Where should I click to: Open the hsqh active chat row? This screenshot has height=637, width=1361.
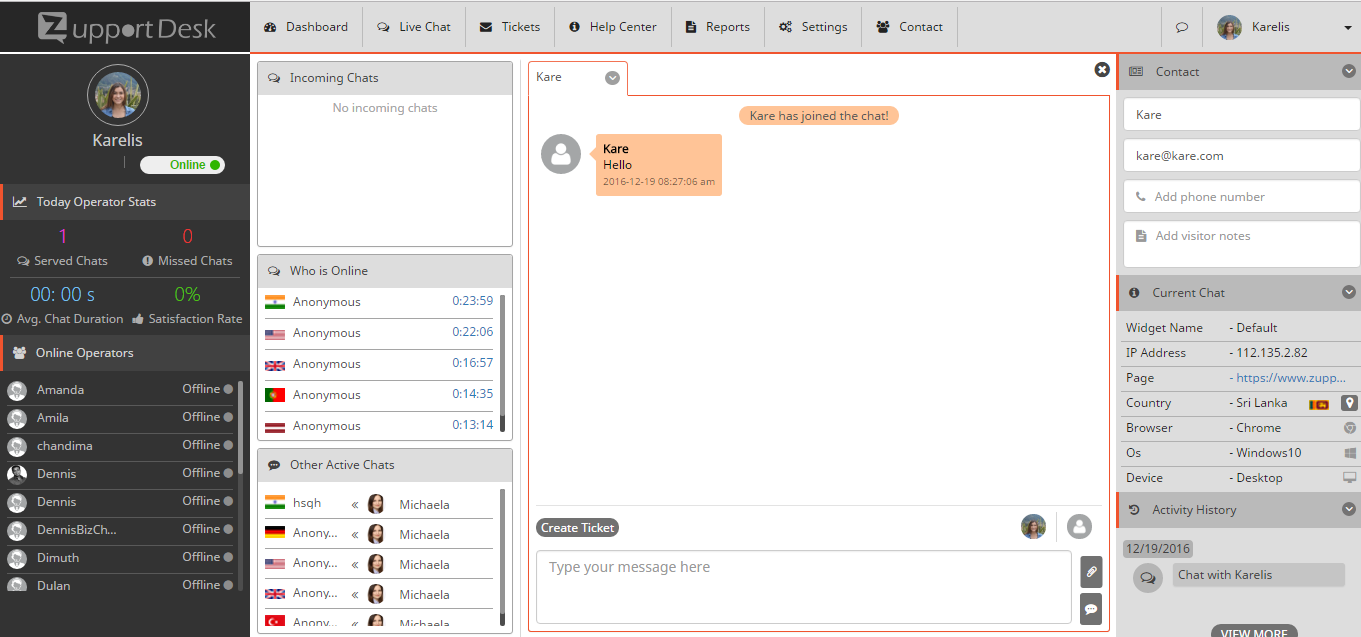pyautogui.click(x=379, y=504)
